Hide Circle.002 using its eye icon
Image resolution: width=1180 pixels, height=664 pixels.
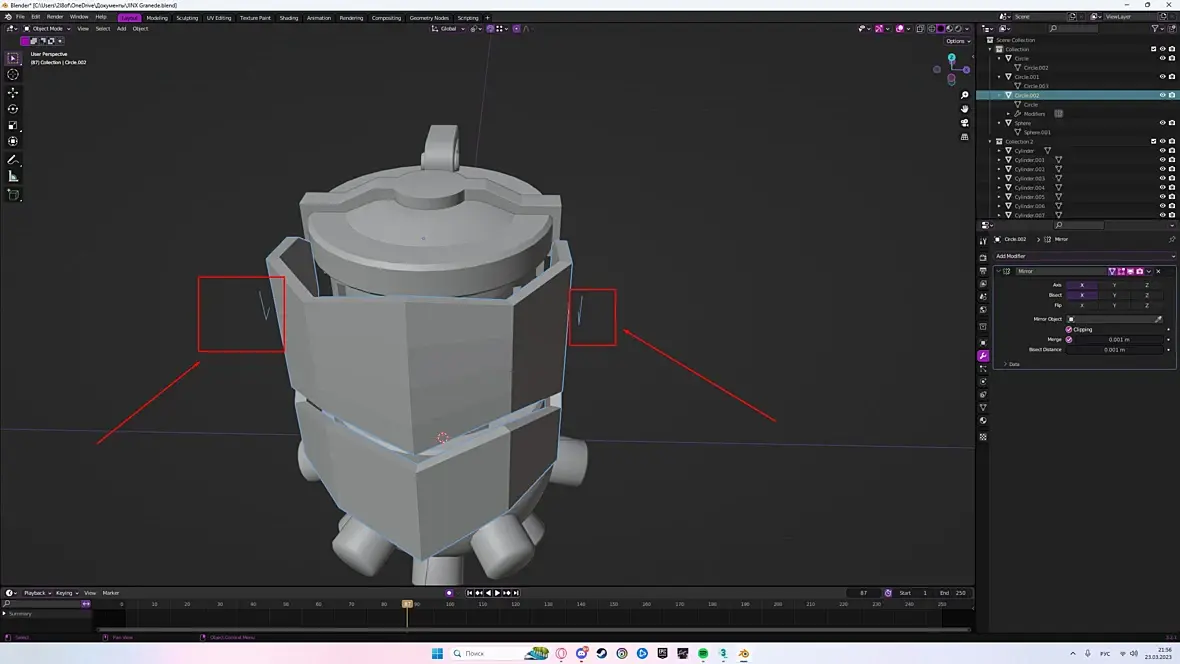point(1162,95)
